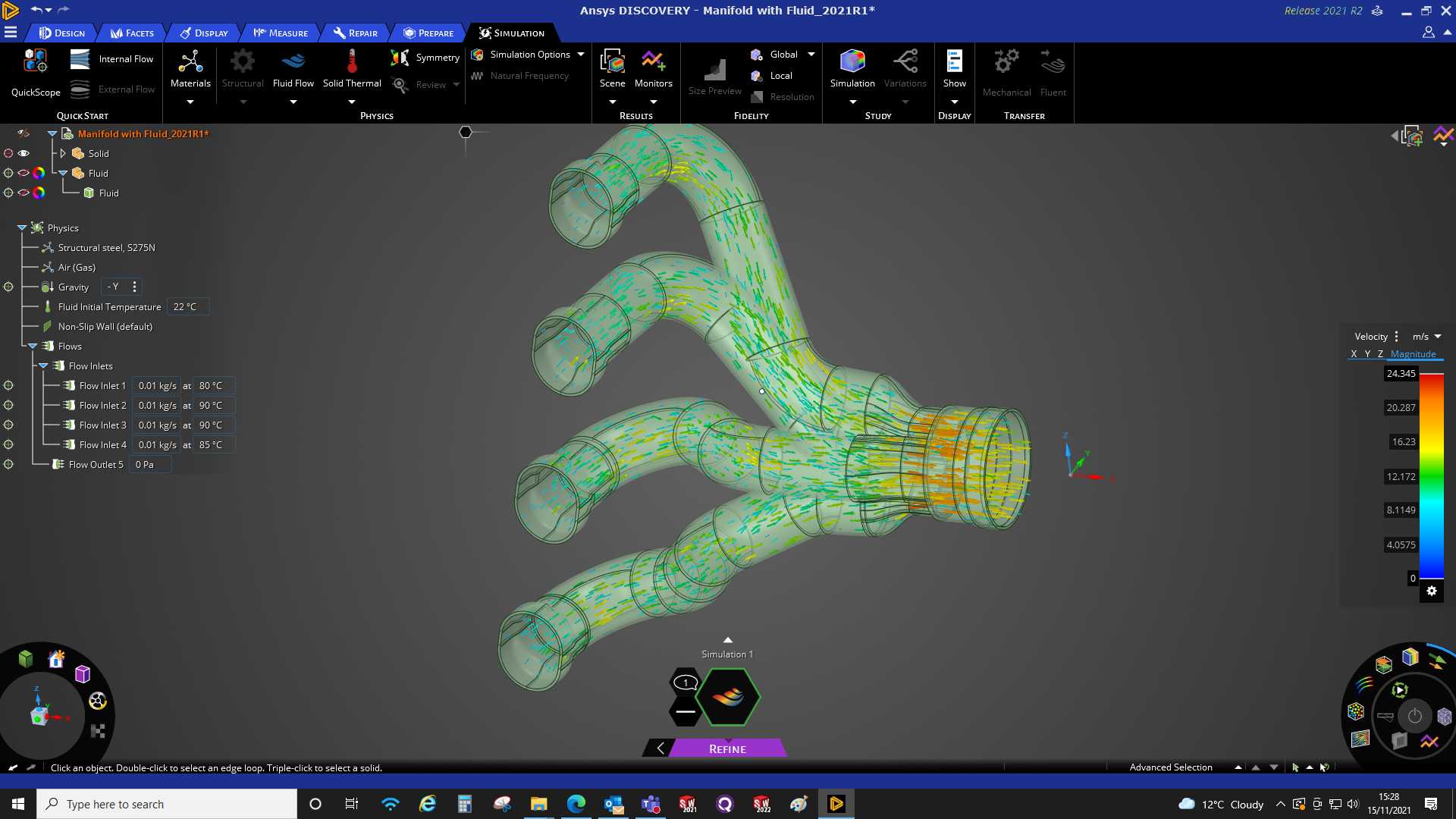
Task: Click the solve play icon in results wheel
Action: click(x=1400, y=690)
